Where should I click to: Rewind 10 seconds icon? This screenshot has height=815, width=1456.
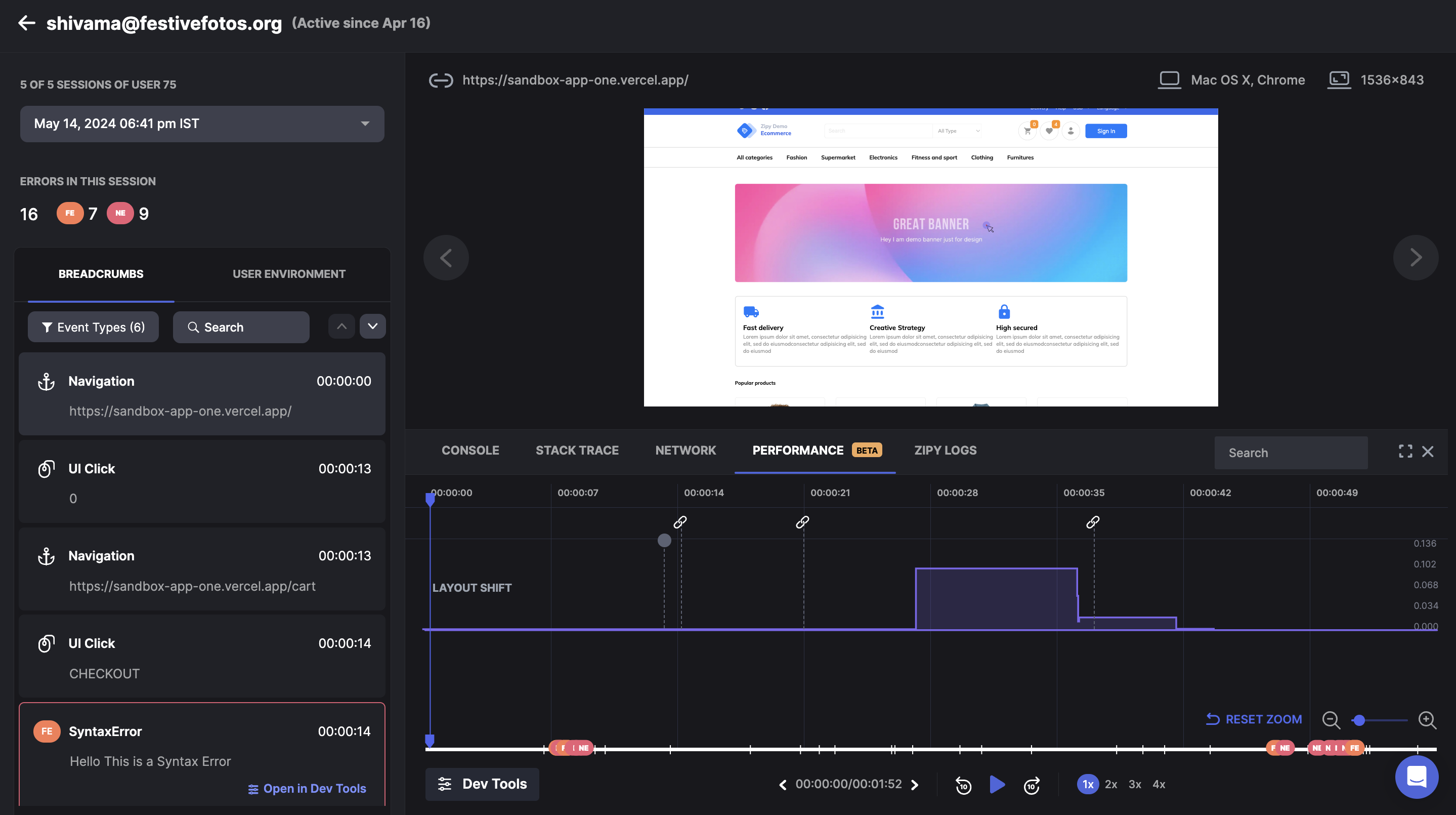[x=963, y=785]
